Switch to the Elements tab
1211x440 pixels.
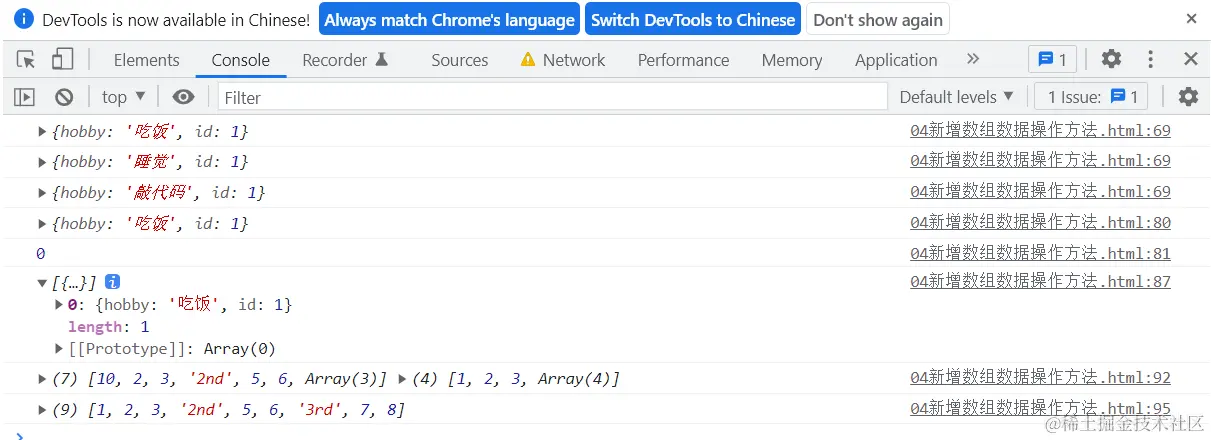(x=146, y=60)
